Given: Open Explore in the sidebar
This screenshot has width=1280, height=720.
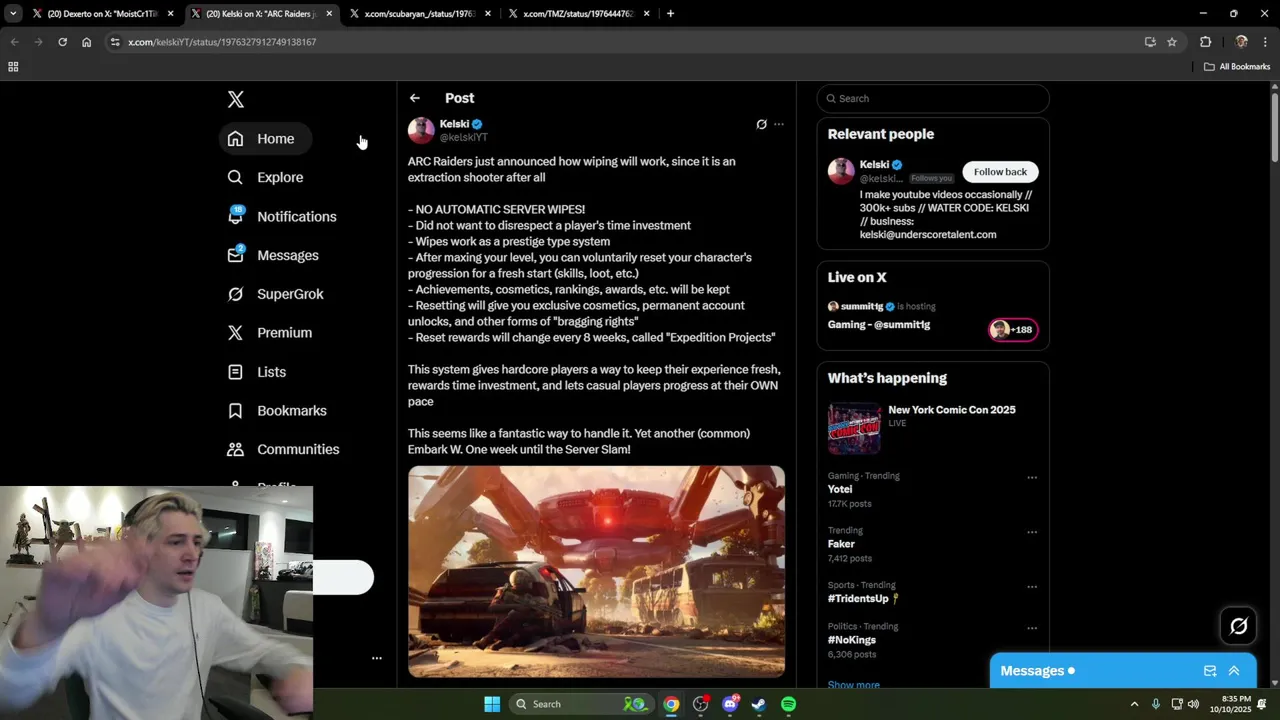Looking at the screenshot, I should (x=265, y=177).
